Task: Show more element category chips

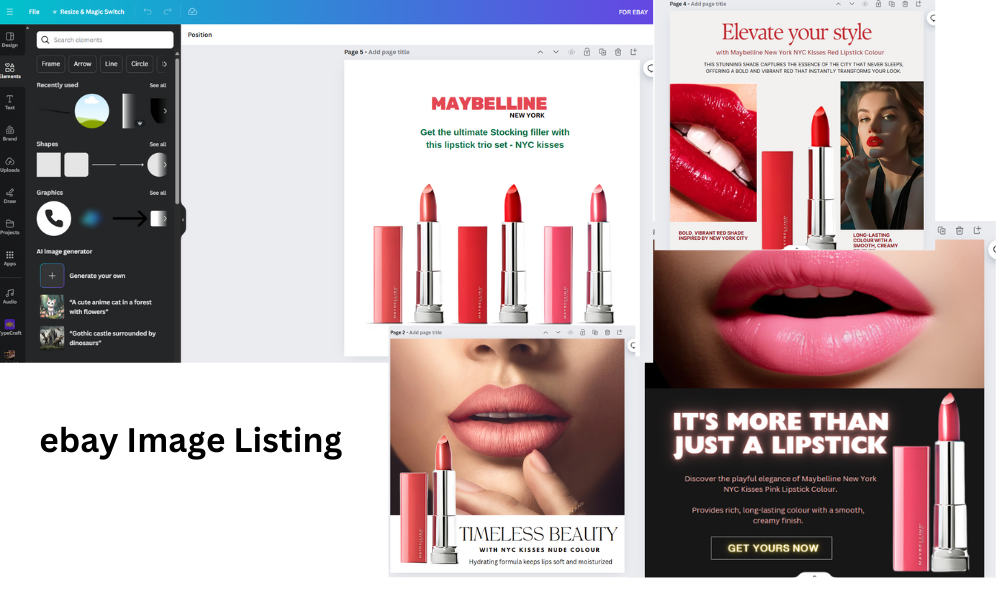Action: coord(165,64)
